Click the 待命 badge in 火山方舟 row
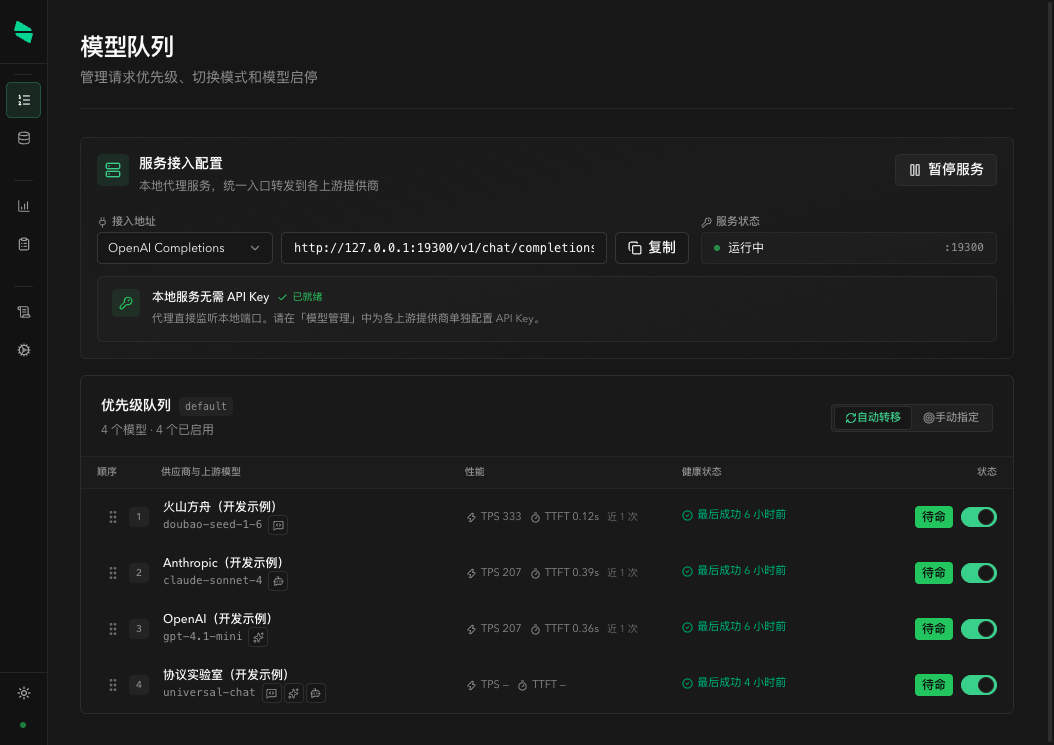 [x=934, y=517]
